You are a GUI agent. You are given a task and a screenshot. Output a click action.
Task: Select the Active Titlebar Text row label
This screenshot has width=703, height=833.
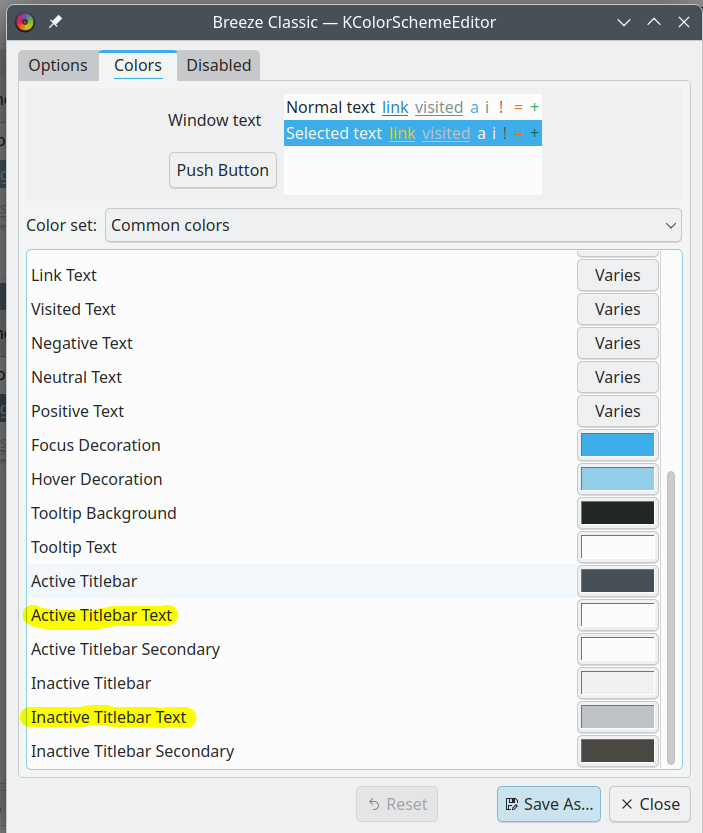[x=101, y=615]
